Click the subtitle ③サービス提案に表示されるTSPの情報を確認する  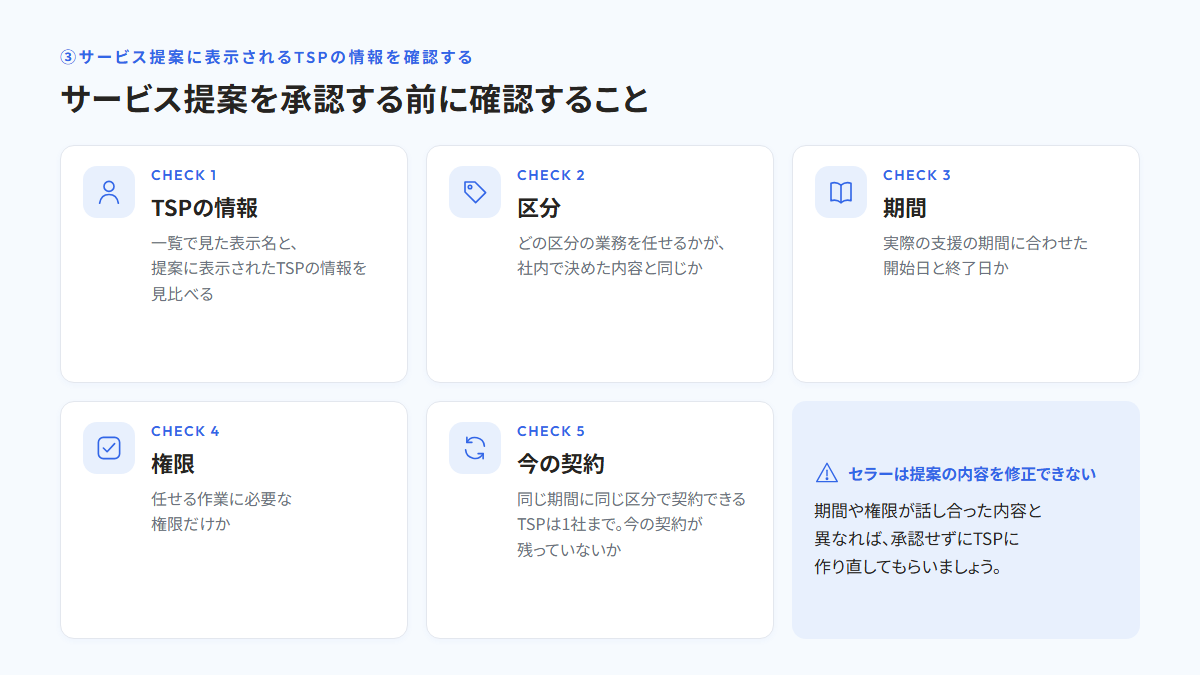click(x=267, y=56)
